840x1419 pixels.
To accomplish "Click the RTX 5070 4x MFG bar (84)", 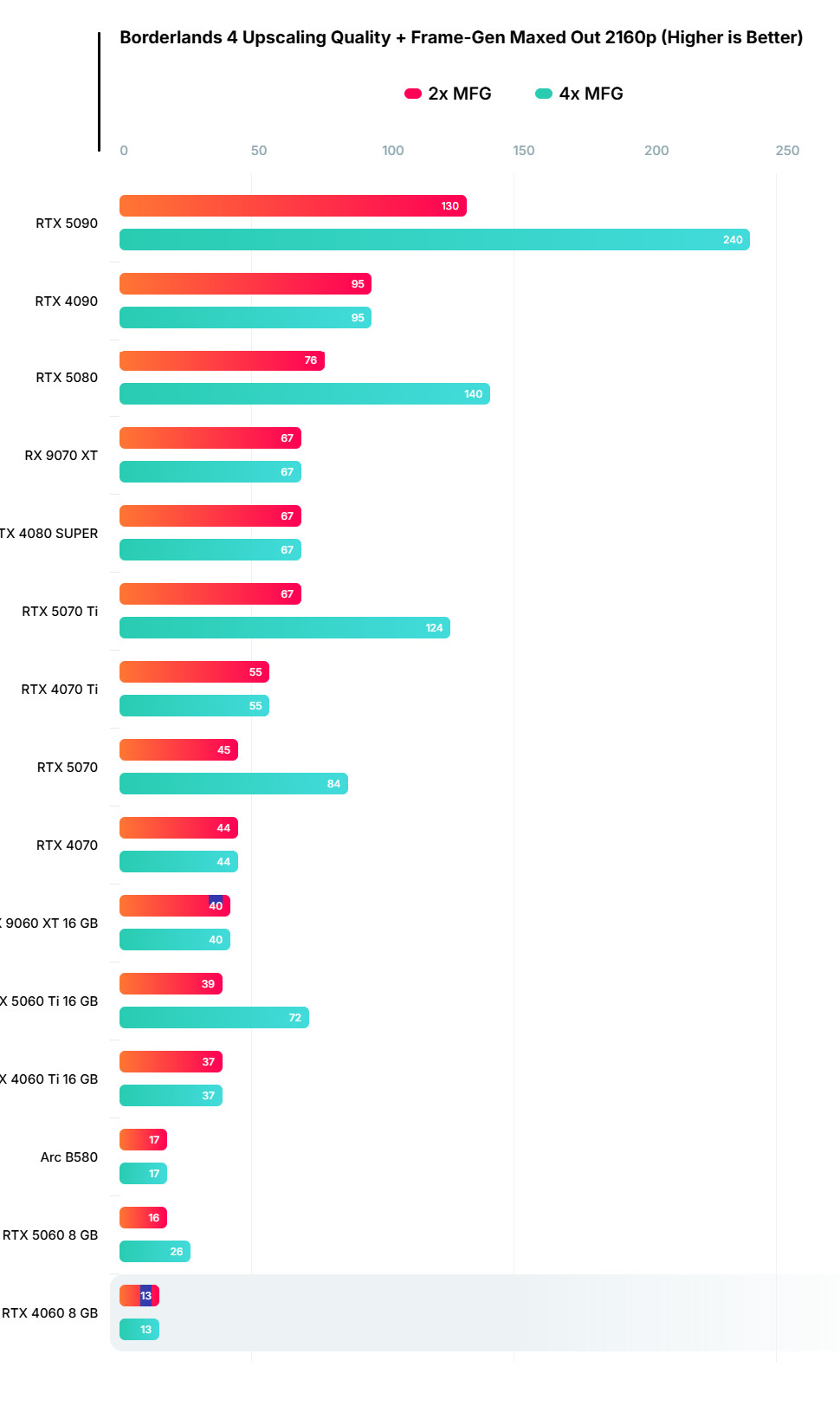I will [233, 784].
